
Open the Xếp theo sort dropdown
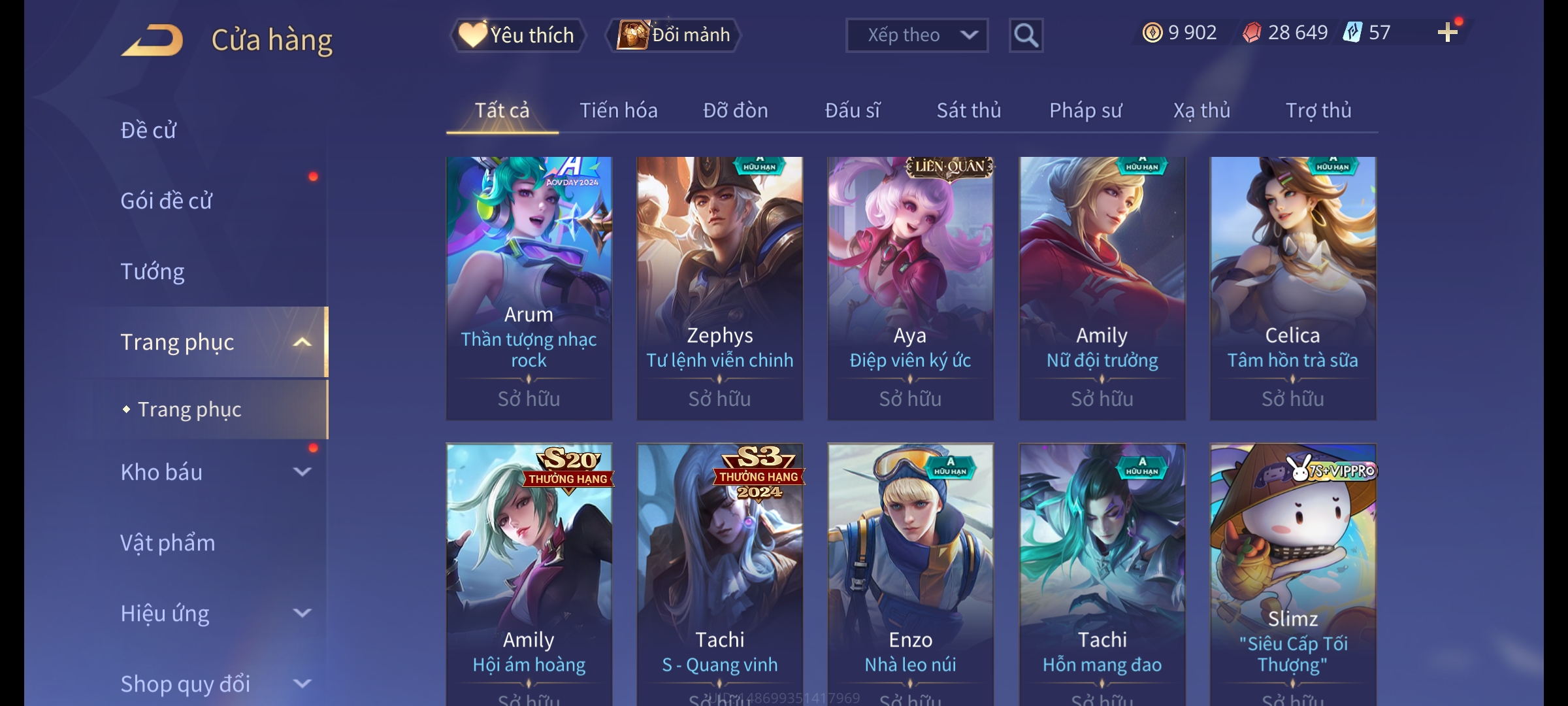(917, 35)
